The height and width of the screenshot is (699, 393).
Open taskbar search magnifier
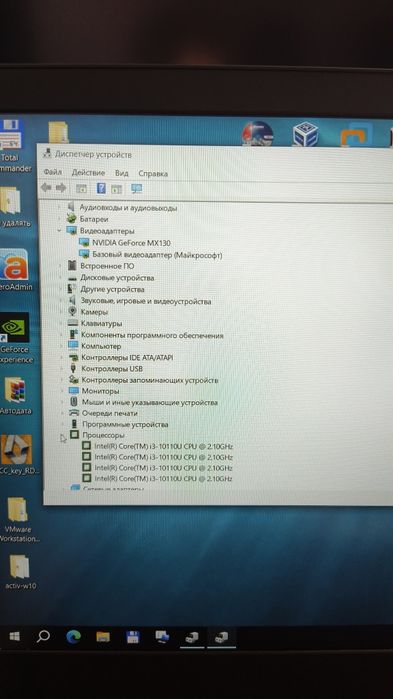point(43,636)
